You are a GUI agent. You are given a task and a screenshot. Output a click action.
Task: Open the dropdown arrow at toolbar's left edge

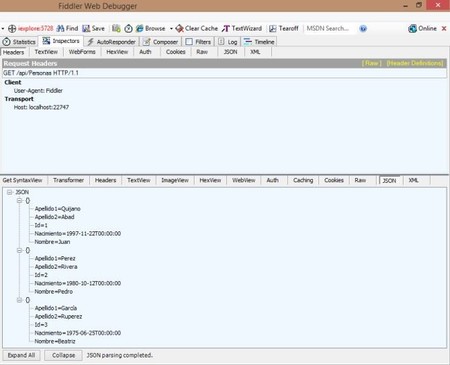coord(3,29)
